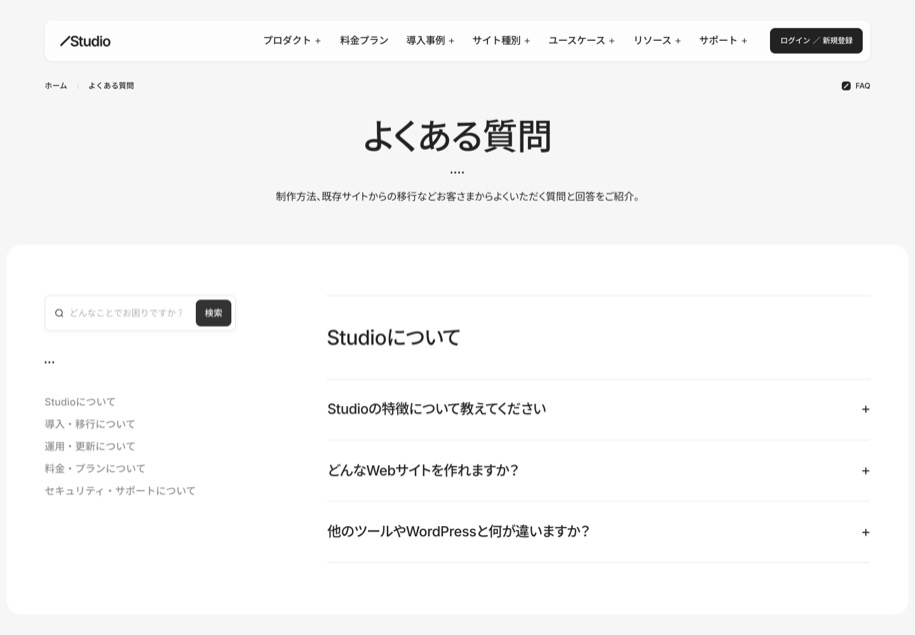
Task: Jump to セキュリティ・サポートについて section
Action: click(120, 490)
